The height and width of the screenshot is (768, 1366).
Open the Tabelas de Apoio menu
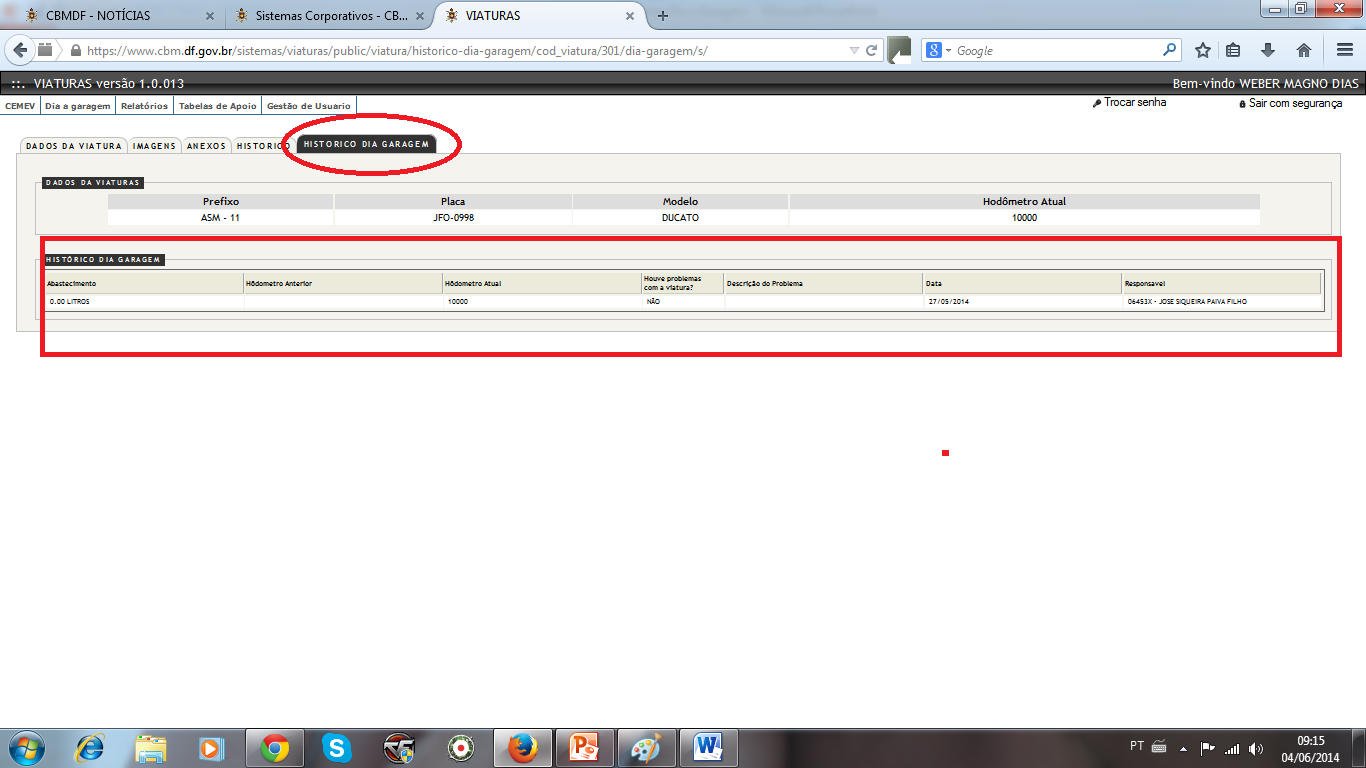pos(218,106)
